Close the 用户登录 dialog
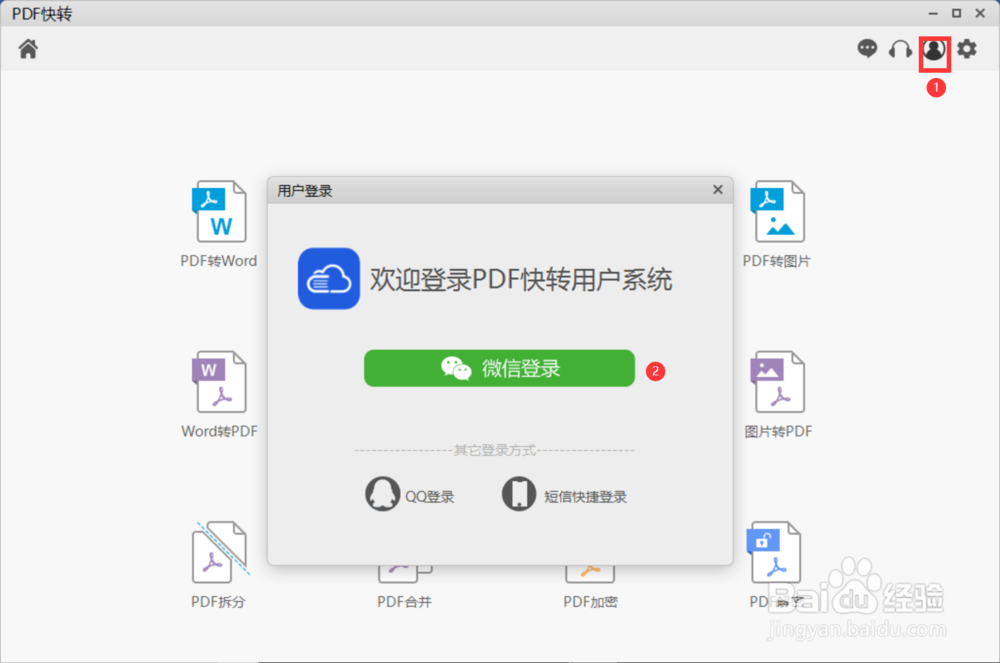 point(717,189)
